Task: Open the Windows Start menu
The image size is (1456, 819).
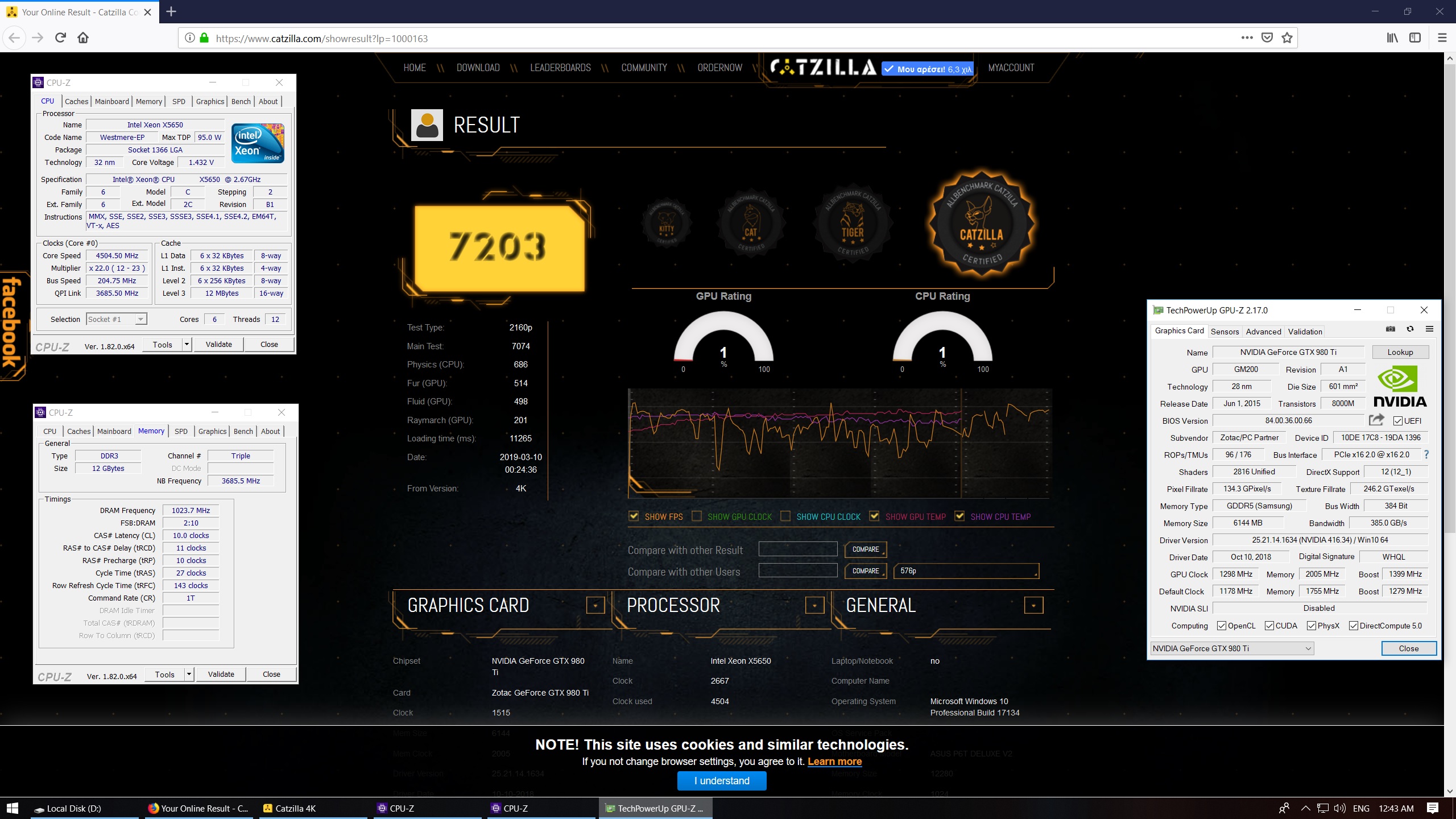Action: (13, 808)
